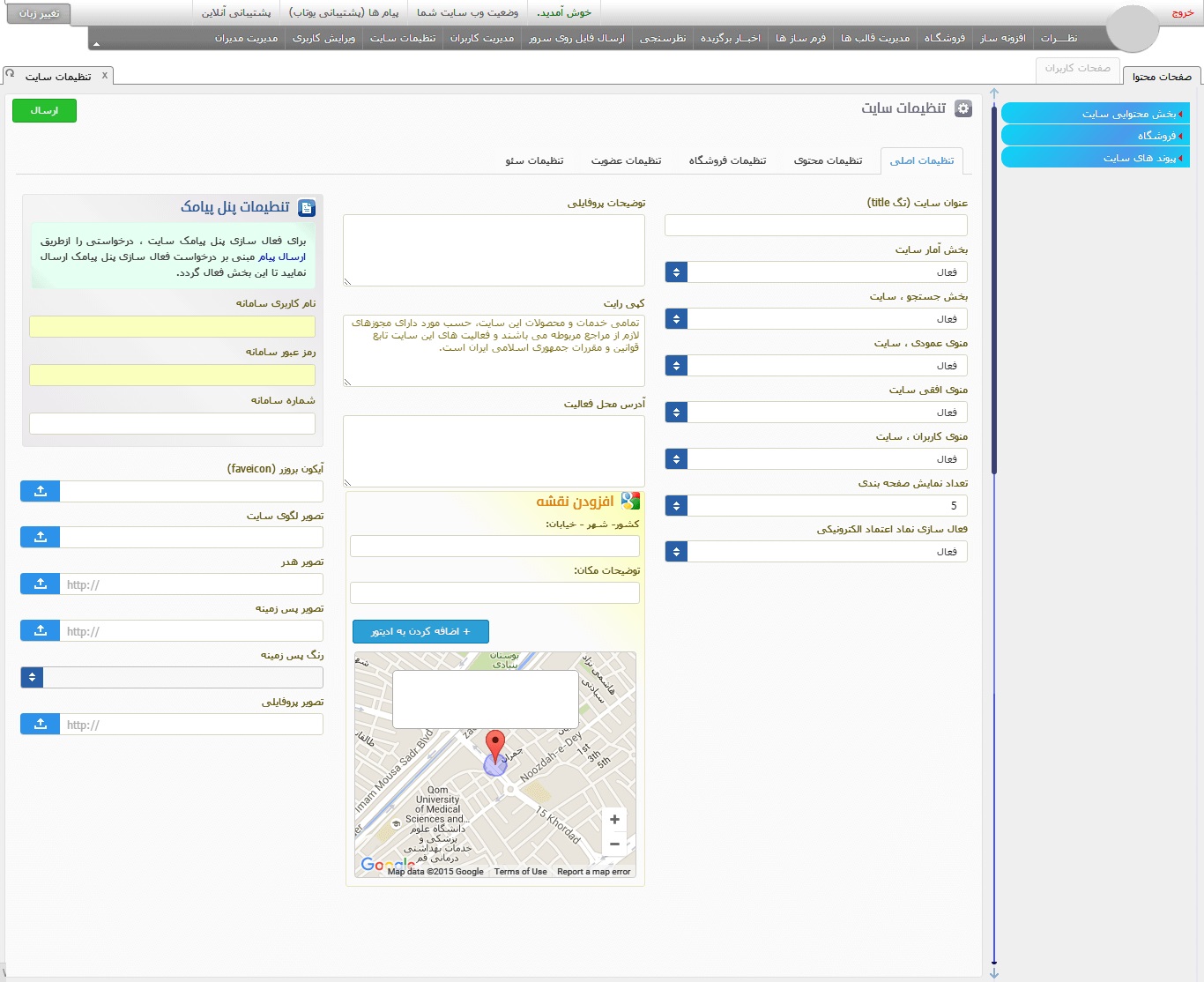Click the favicon upload icon button
1204x982 pixels.
(40, 491)
